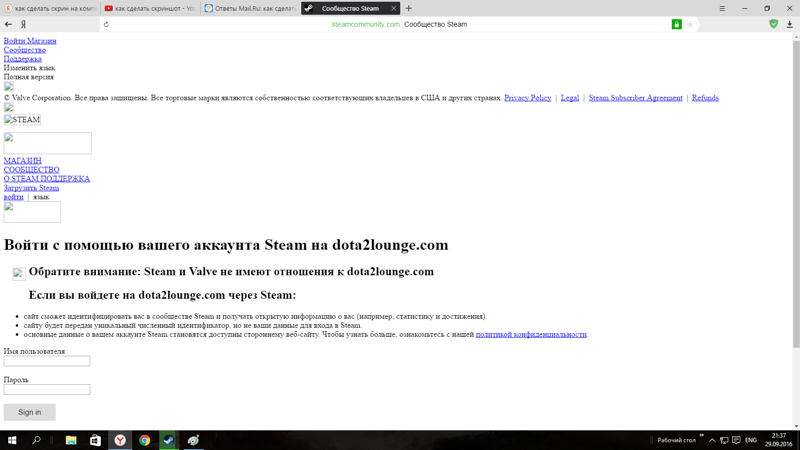Click the image placeholder below войти
Image resolution: width=800 pixels, height=450 pixels.
point(32,212)
